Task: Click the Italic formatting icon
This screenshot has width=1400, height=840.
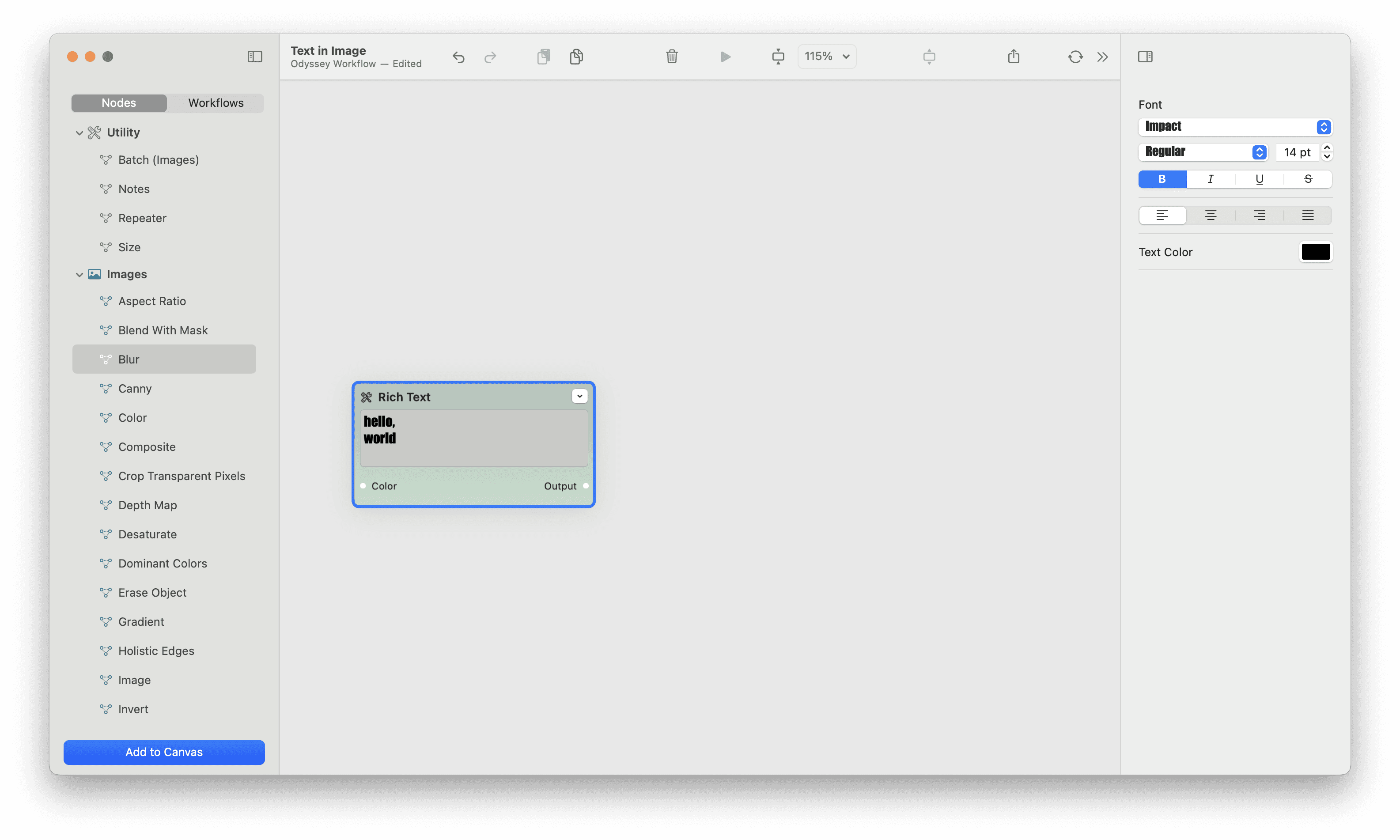Action: tap(1210, 178)
